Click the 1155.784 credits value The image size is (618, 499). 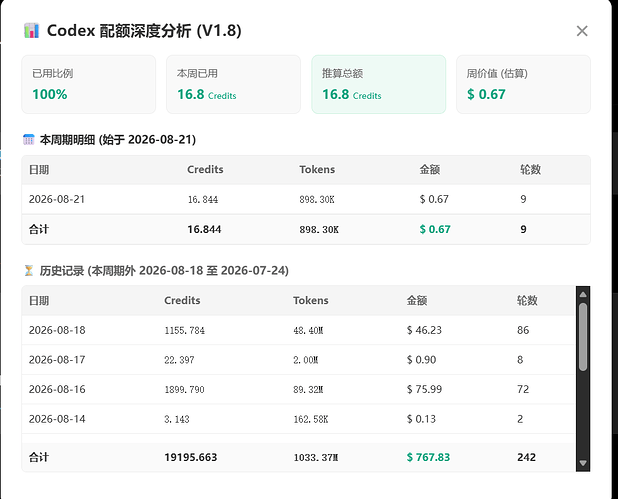[184, 330]
